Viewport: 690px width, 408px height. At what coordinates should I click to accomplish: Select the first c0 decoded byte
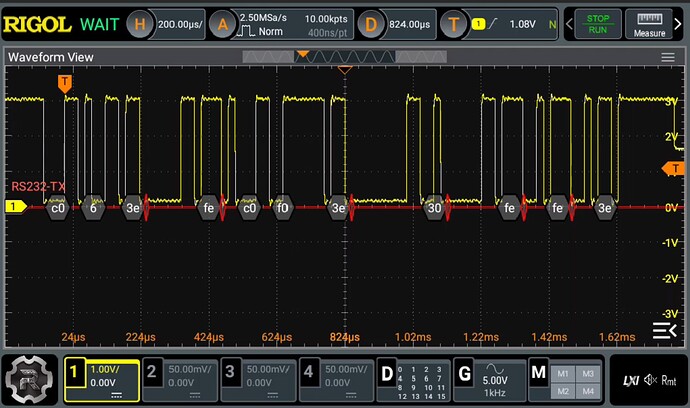point(58,208)
